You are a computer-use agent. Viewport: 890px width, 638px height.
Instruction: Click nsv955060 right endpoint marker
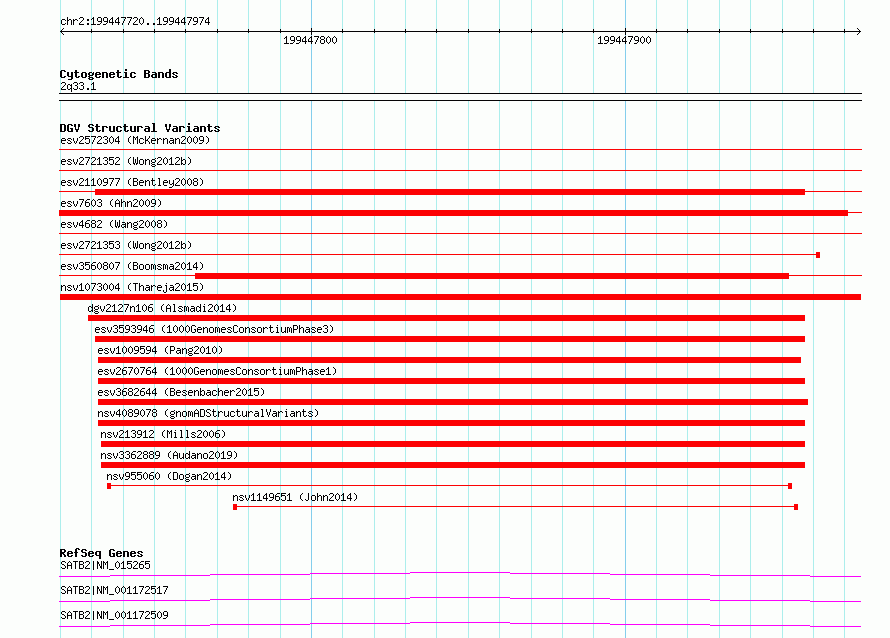(790, 486)
